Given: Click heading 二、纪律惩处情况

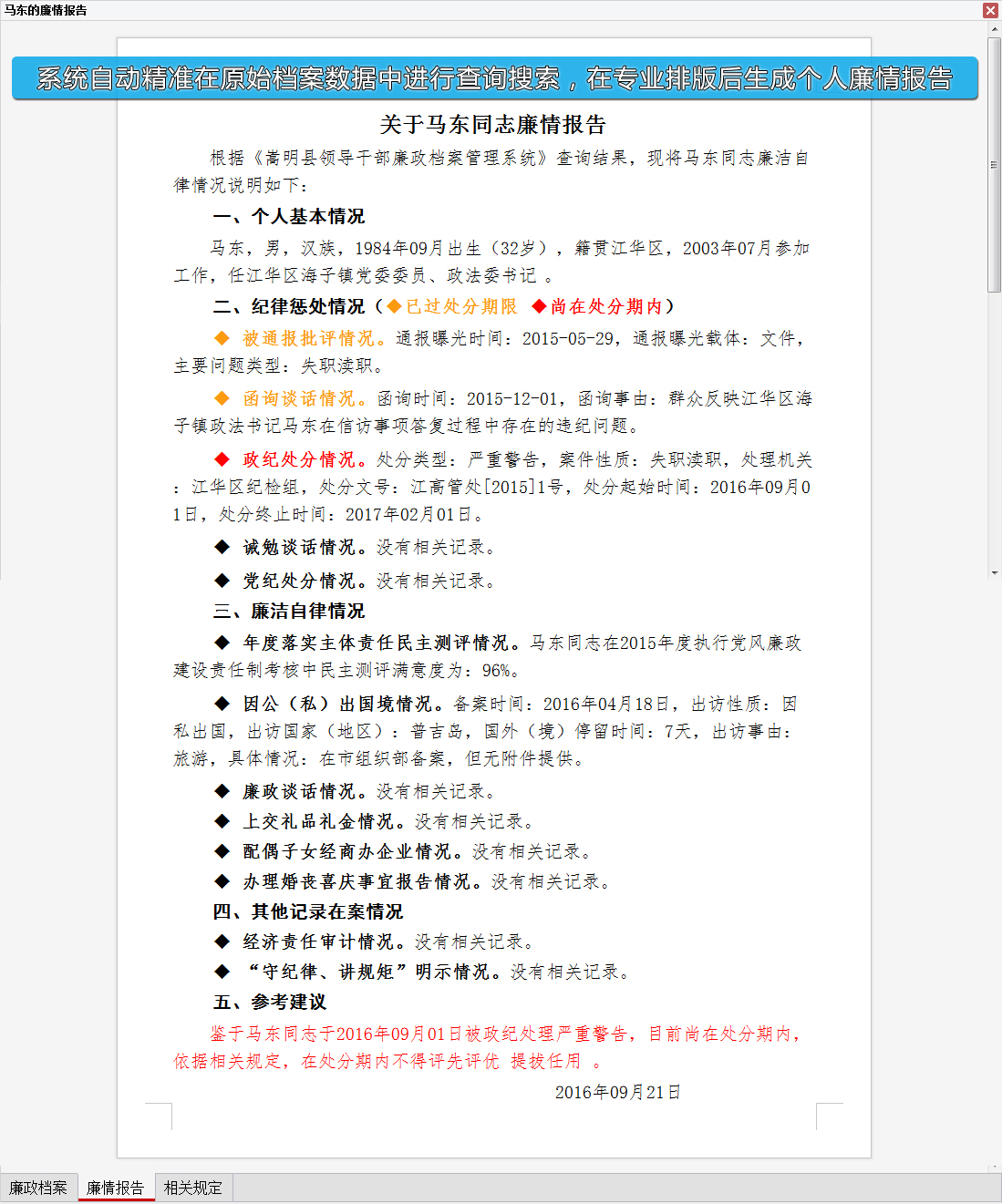Looking at the screenshot, I should click(x=289, y=307).
